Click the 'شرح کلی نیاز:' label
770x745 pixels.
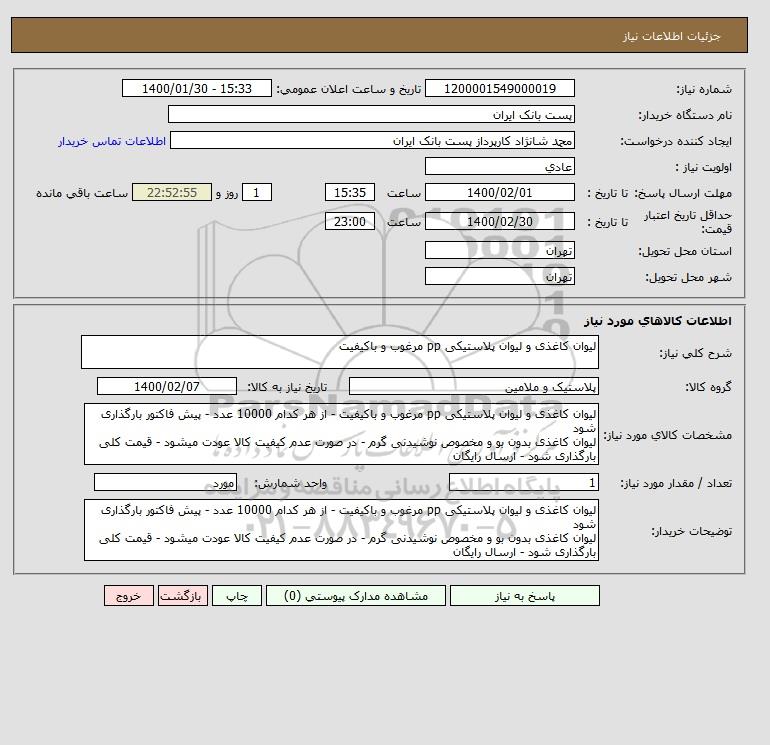pyautogui.click(x=695, y=353)
